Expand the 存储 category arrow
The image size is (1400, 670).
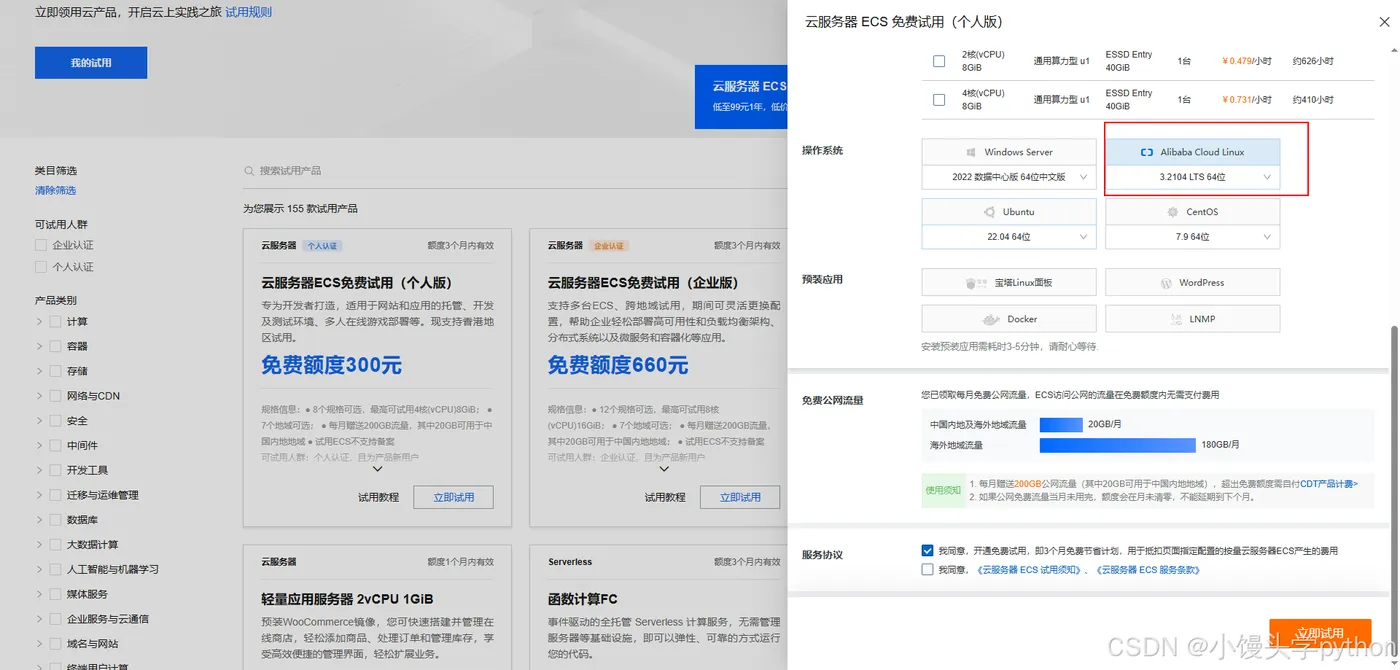coord(39,371)
